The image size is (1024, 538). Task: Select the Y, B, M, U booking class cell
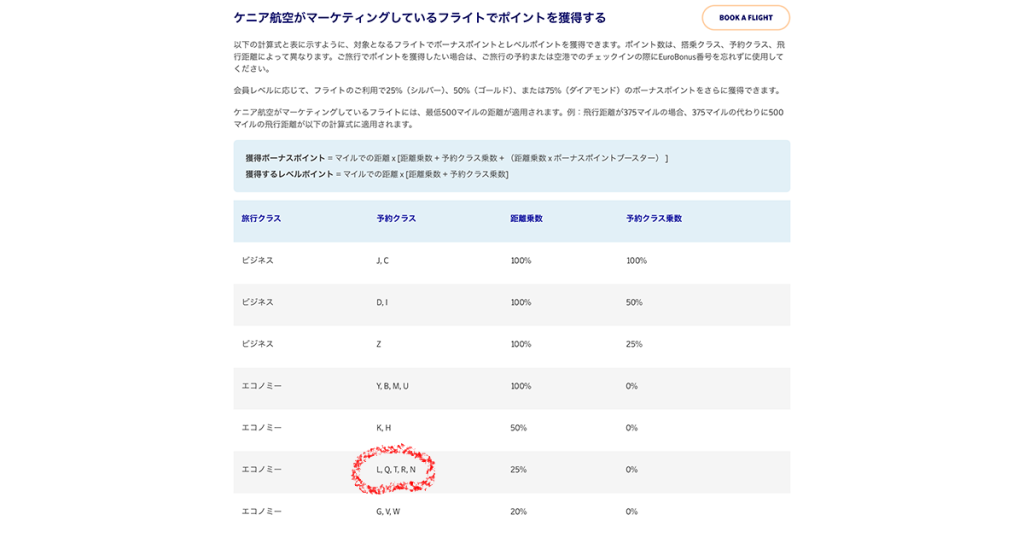click(x=392, y=386)
